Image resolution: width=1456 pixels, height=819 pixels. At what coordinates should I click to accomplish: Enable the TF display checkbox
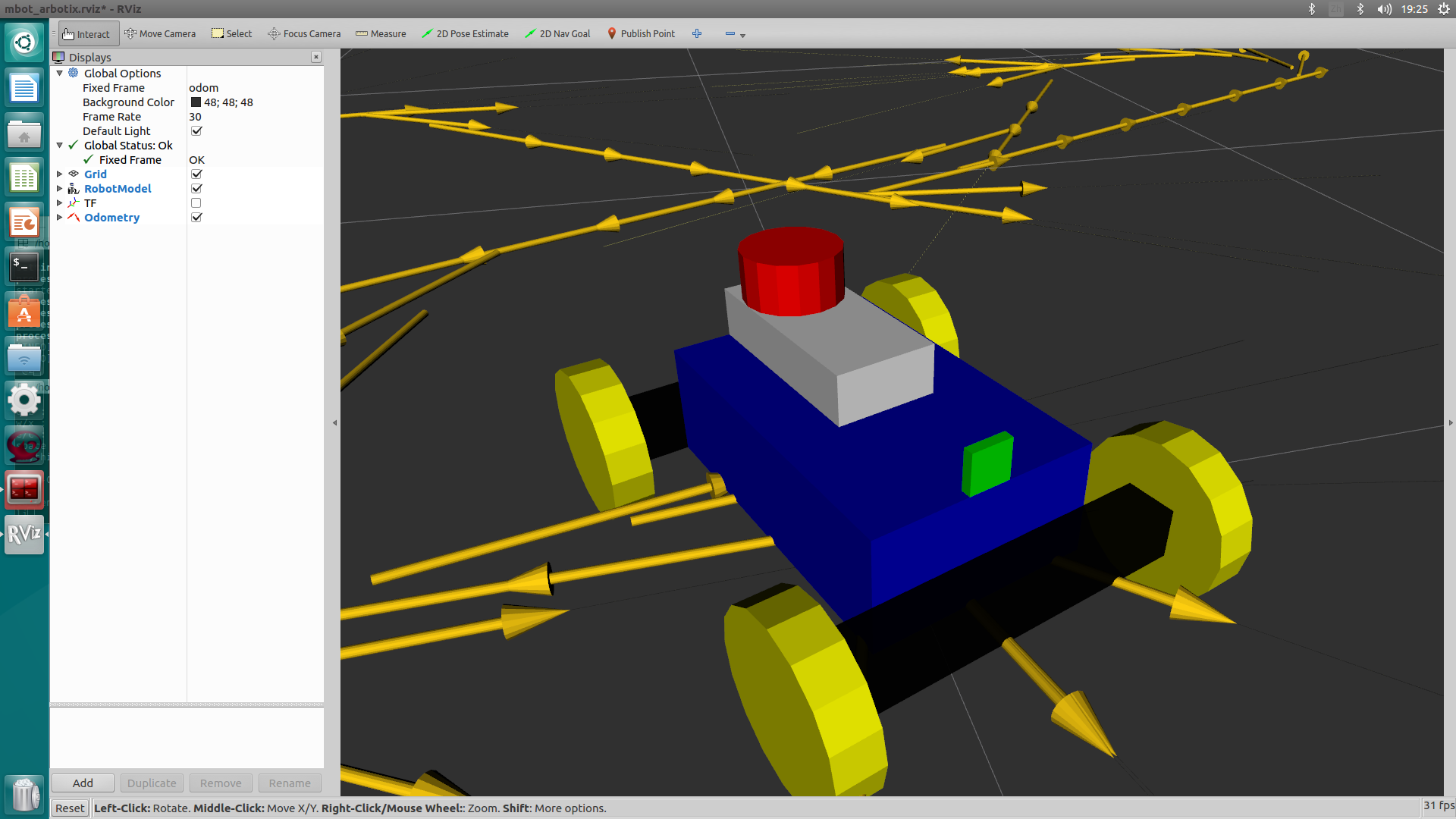click(196, 203)
